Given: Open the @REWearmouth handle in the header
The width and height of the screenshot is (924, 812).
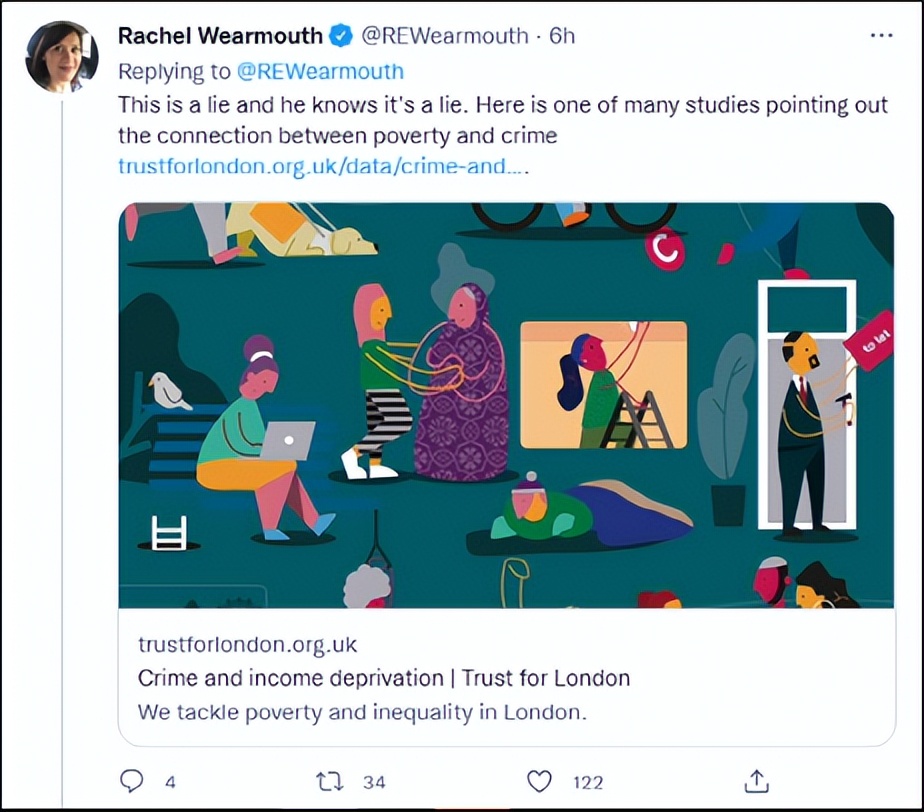Looking at the screenshot, I should coord(445,35).
